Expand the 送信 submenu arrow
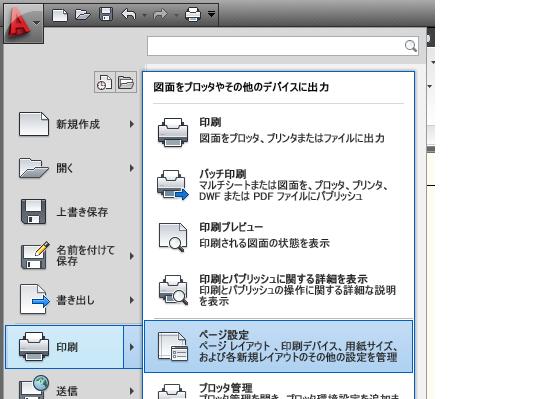Viewport: 534px width, 399px height. coord(132,391)
